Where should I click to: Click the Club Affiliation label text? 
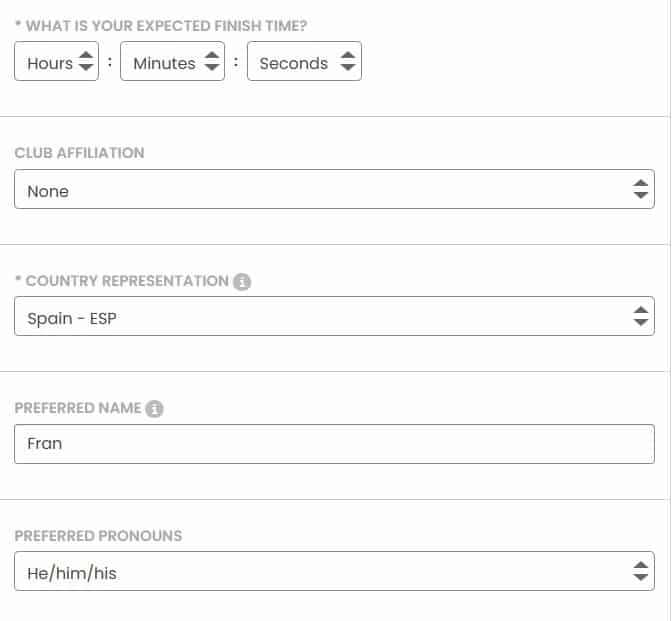[79, 153]
